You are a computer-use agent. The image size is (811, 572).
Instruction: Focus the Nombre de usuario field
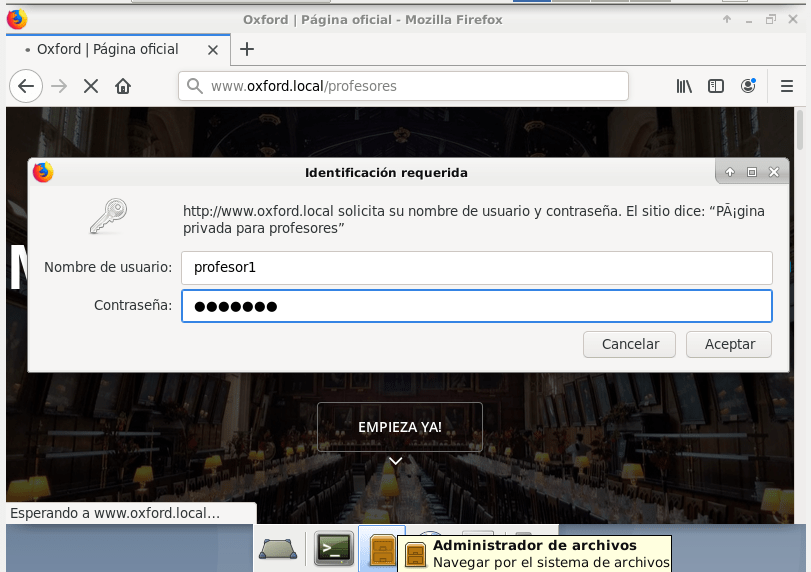[x=476, y=267]
